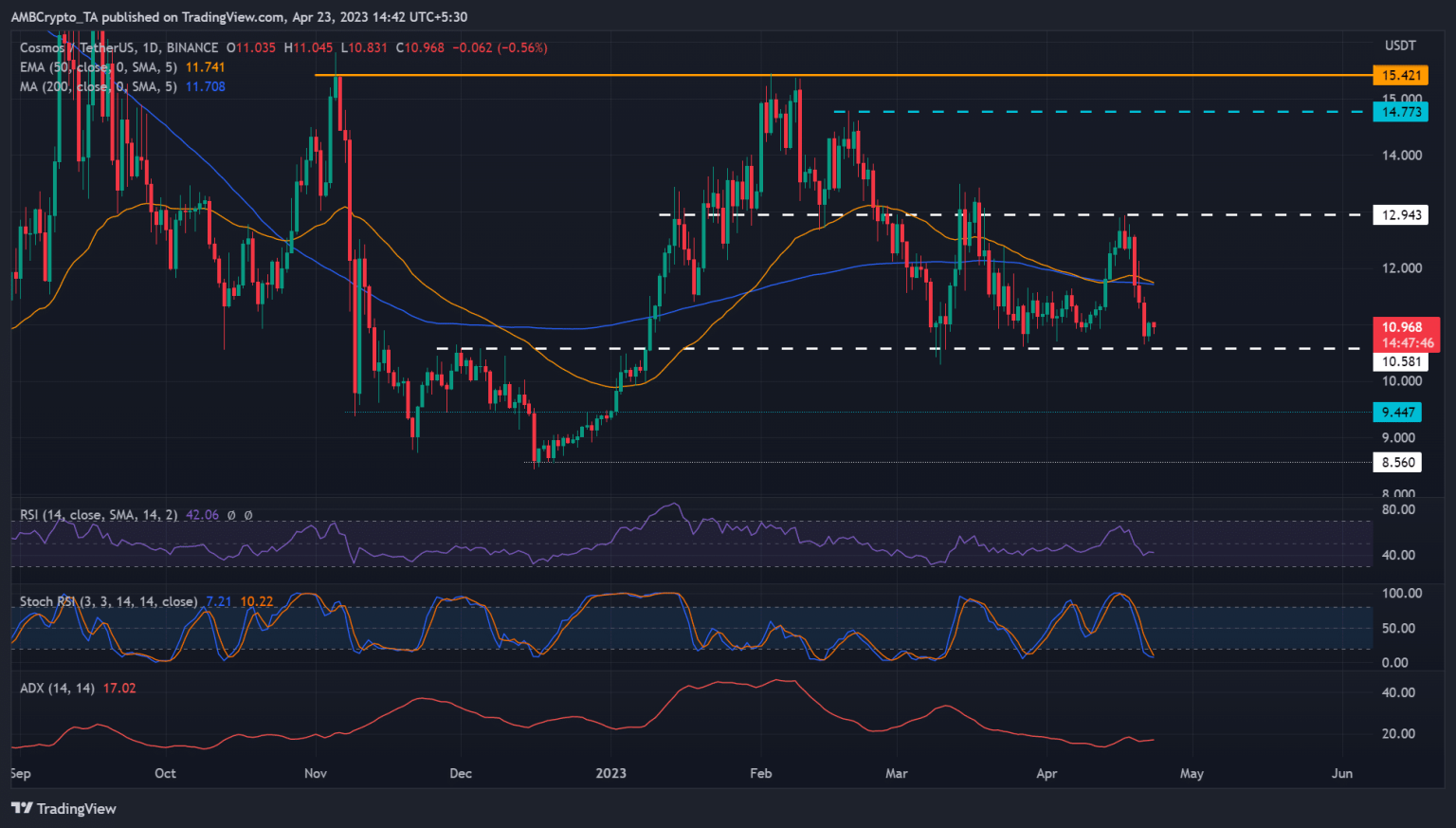
Task: Click the ADX value 17.02
Action: click(x=119, y=688)
